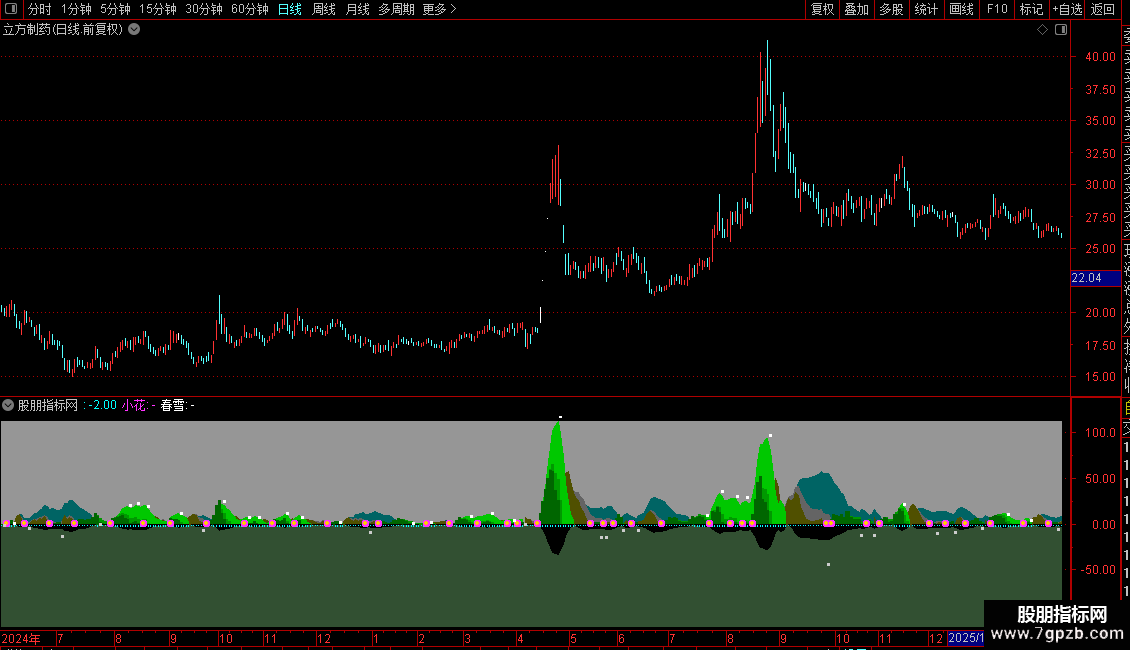Add stock via +自选 button
1130x650 pixels.
1067,9
